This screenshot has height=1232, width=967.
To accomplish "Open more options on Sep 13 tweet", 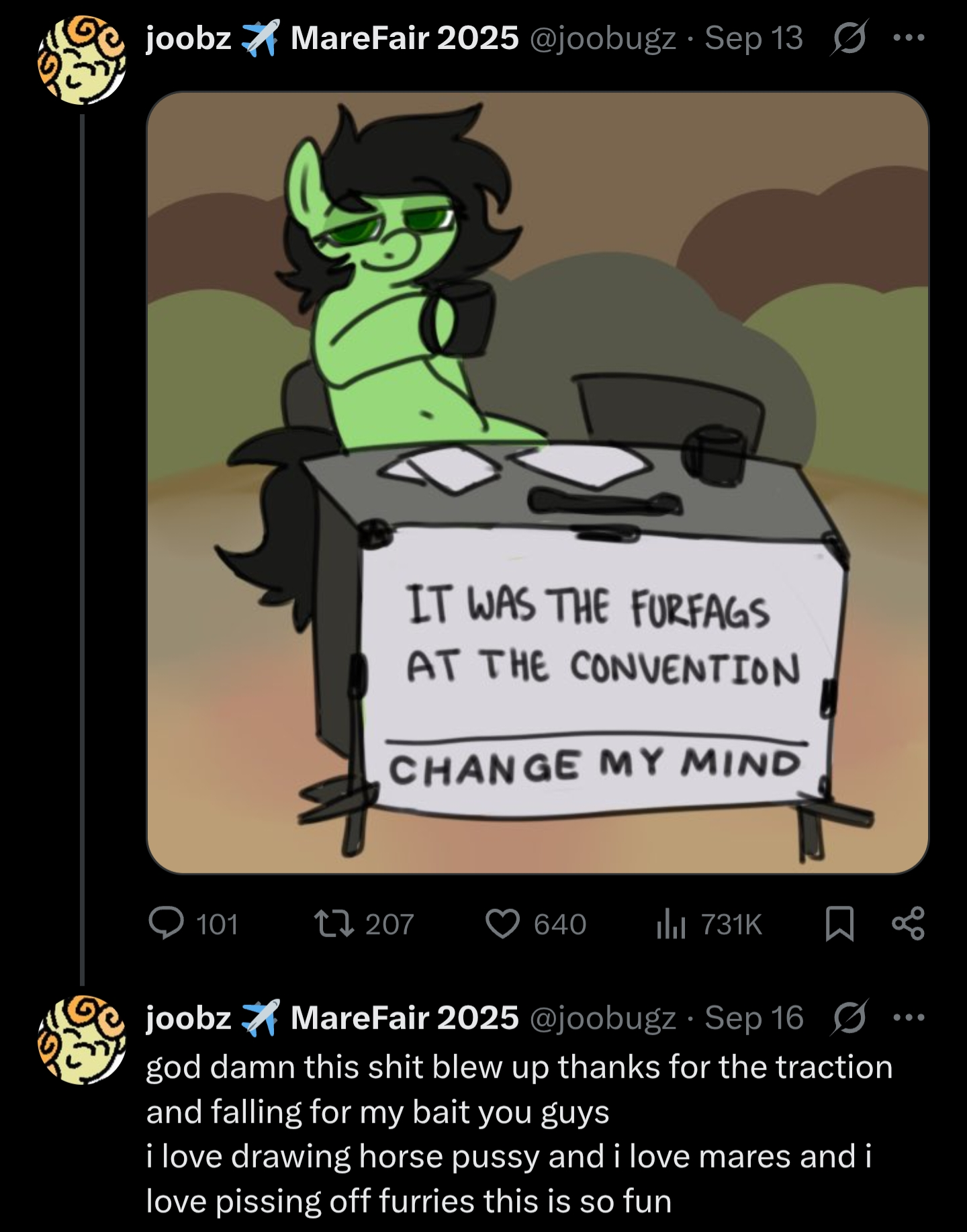I will (909, 38).
